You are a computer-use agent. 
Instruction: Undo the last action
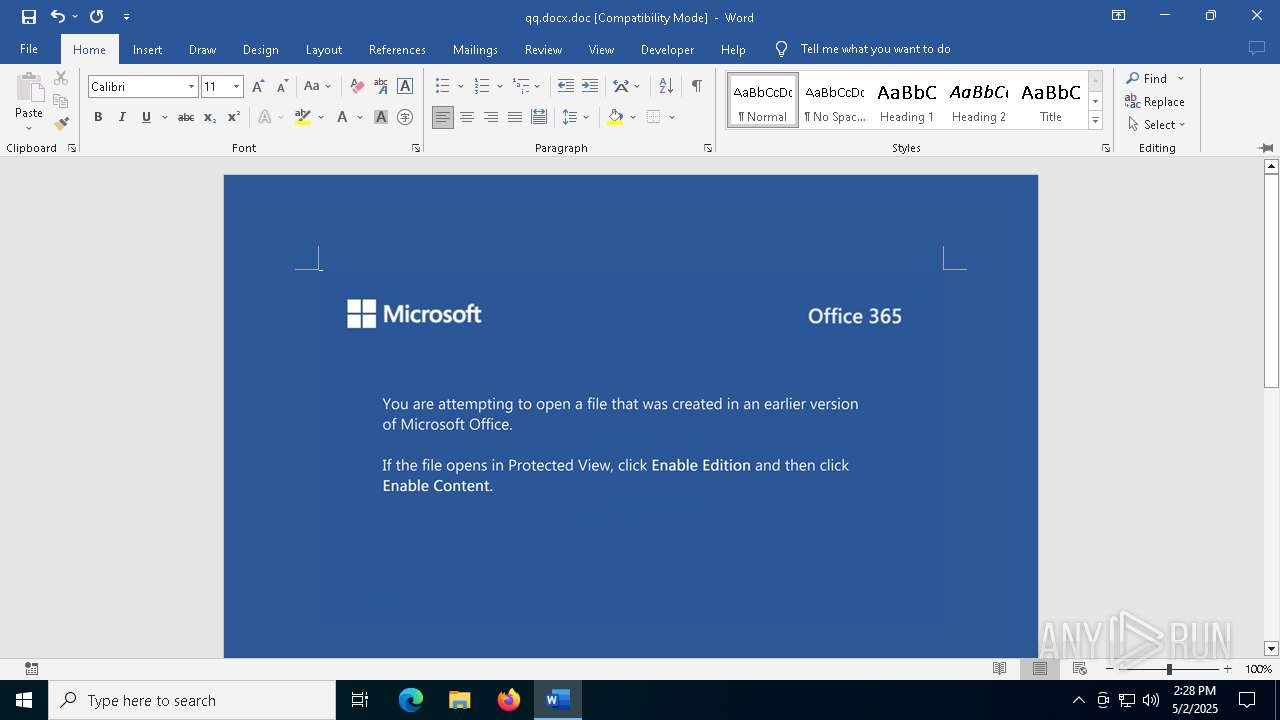pyautogui.click(x=58, y=16)
